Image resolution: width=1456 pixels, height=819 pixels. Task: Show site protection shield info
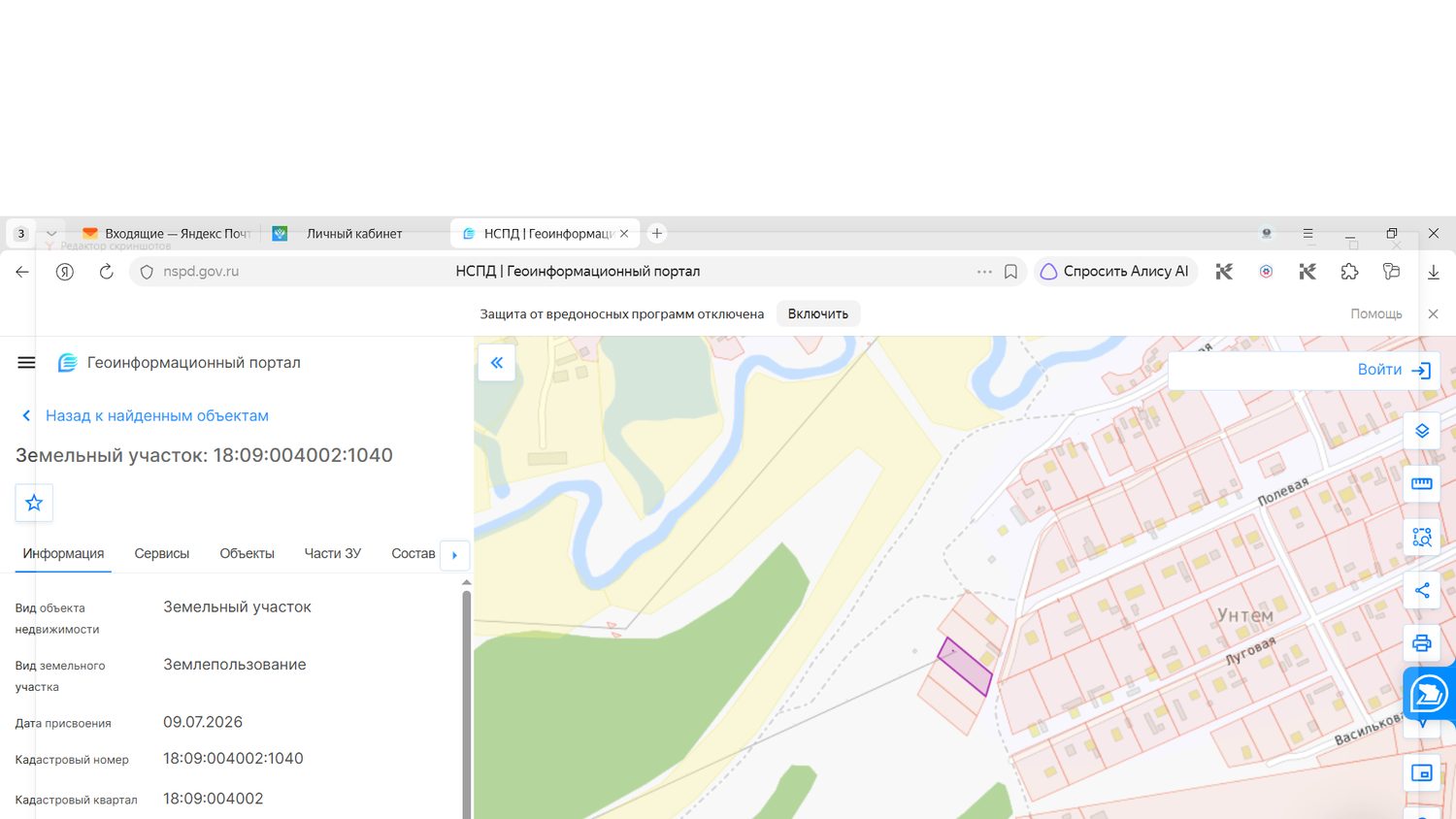coord(147,272)
